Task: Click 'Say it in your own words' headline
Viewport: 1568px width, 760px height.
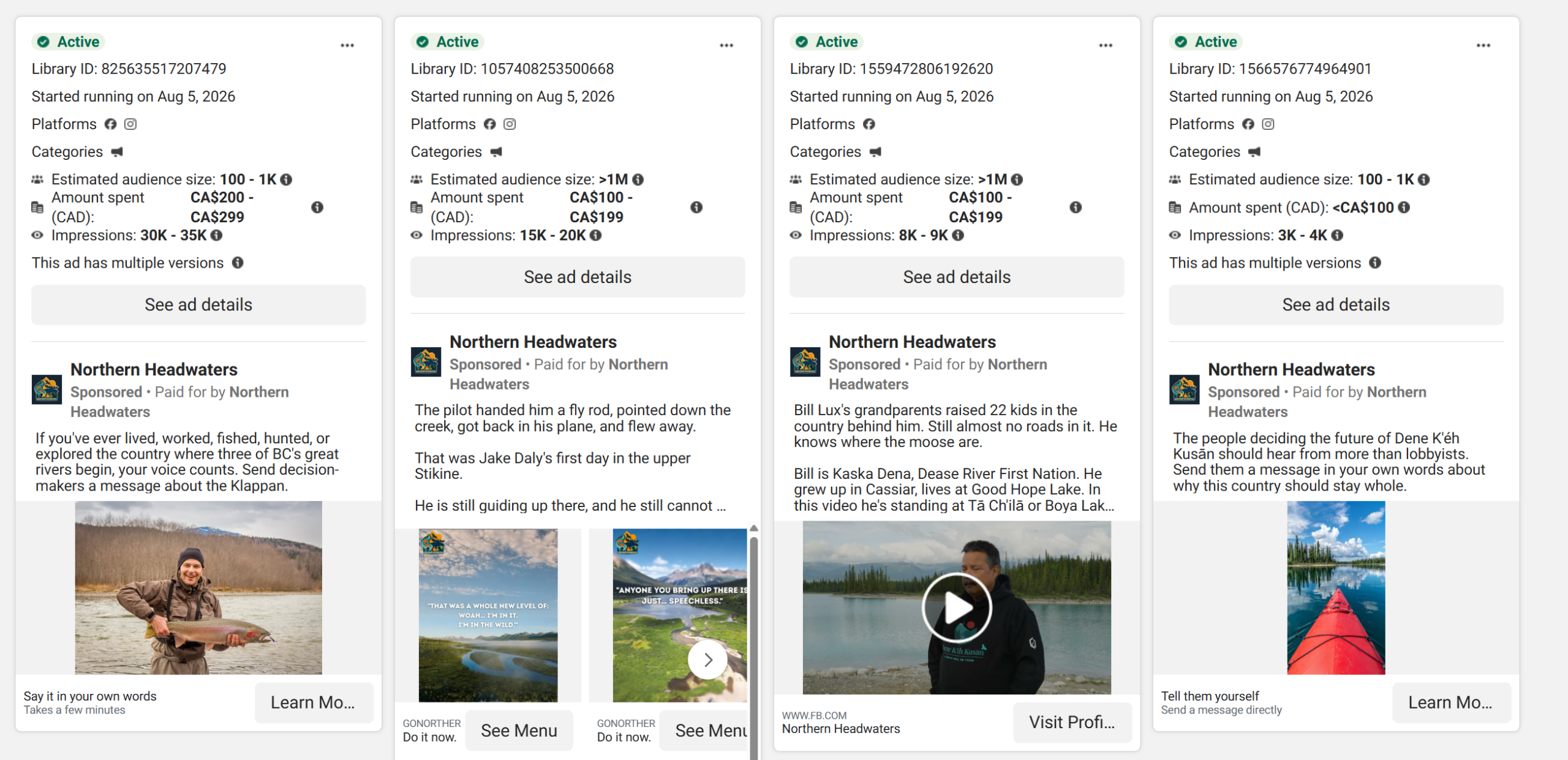Action: tap(90, 696)
